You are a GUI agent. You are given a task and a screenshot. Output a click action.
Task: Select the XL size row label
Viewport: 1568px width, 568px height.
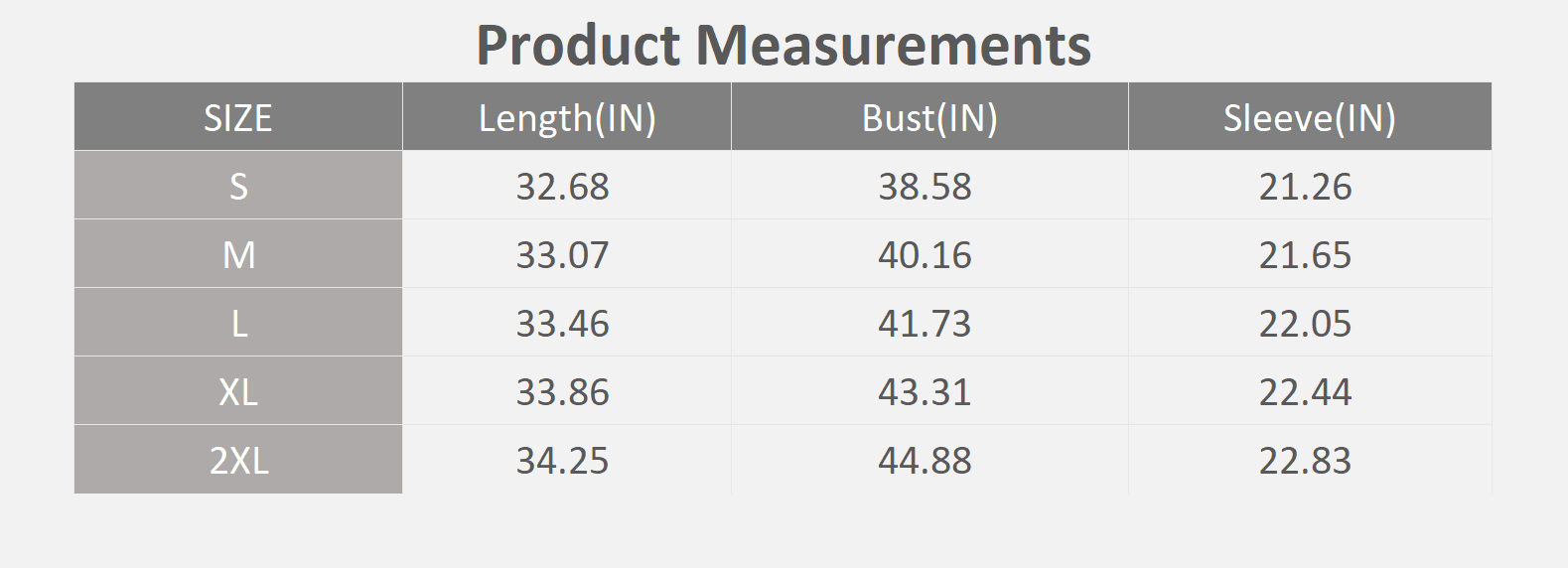(x=238, y=392)
